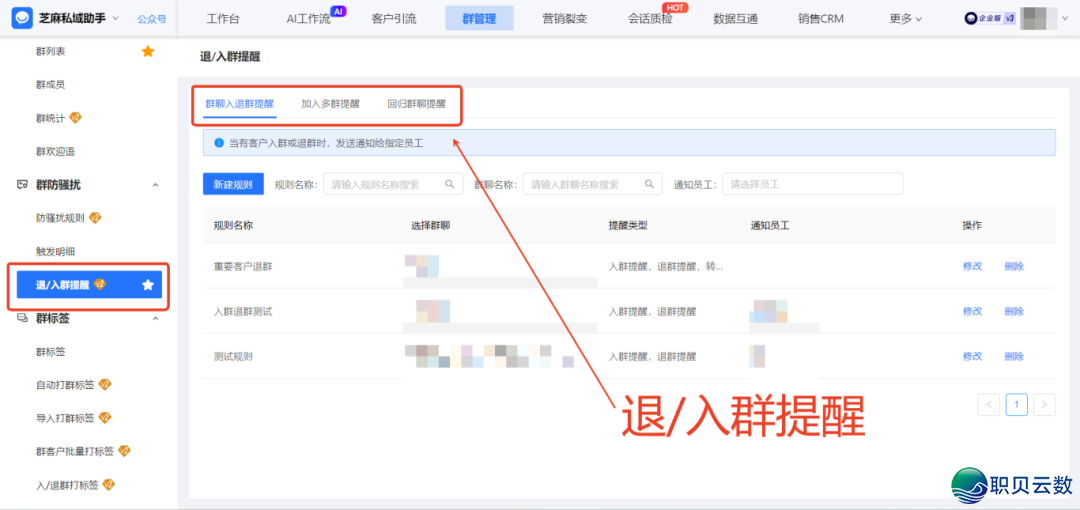This screenshot has width=1080, height=510.
Task: Go to next page arrow in pagination
Action: 1044,405
